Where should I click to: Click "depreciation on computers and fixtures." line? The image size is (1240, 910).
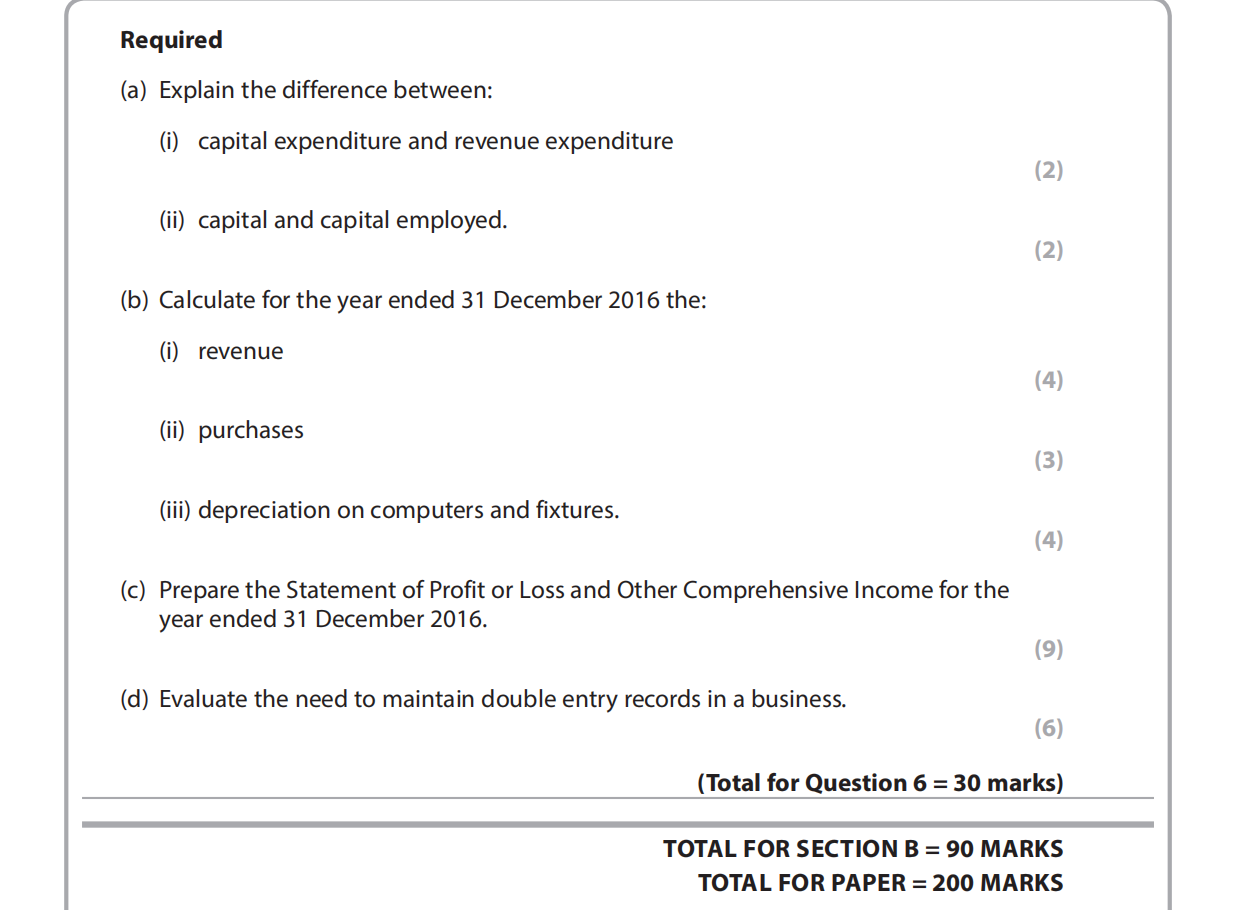tap(408, 511)
